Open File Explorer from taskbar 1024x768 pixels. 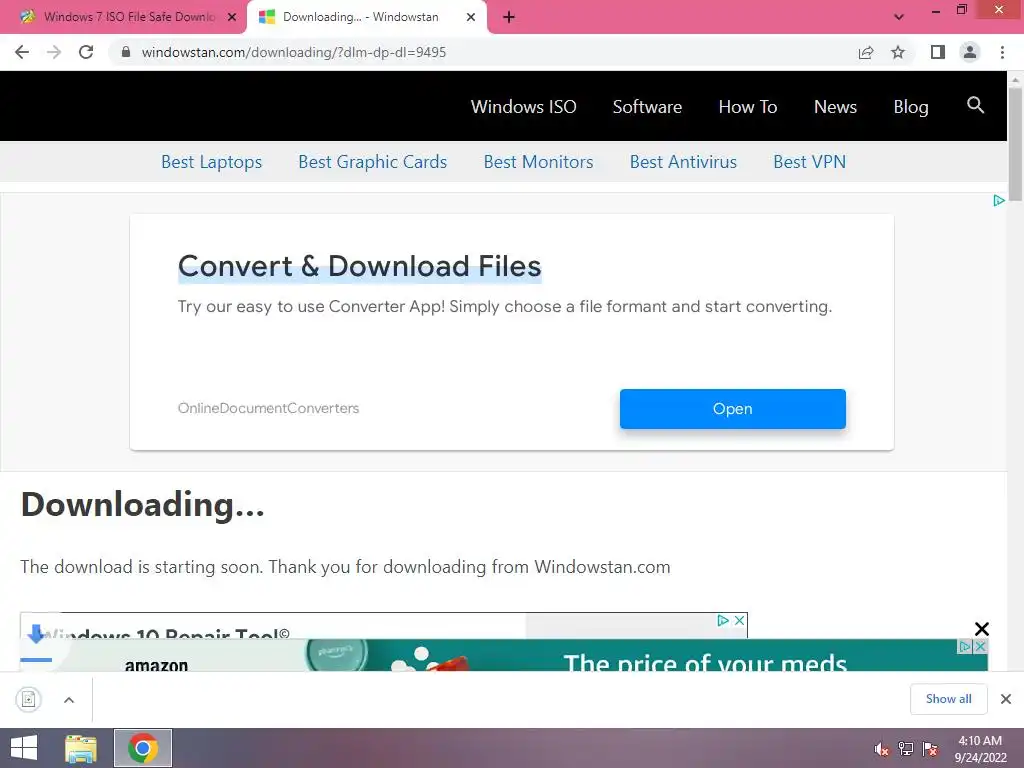click(81, 748)
